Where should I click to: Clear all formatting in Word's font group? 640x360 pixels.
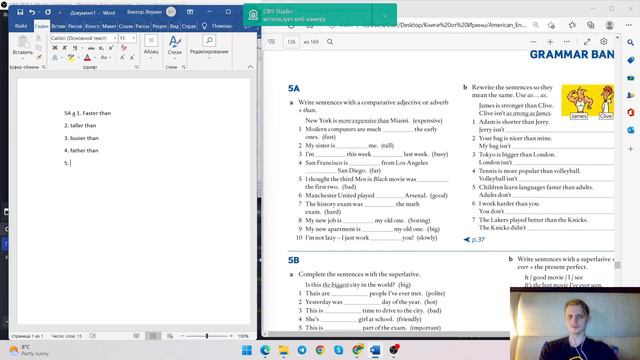coord(124,48)
